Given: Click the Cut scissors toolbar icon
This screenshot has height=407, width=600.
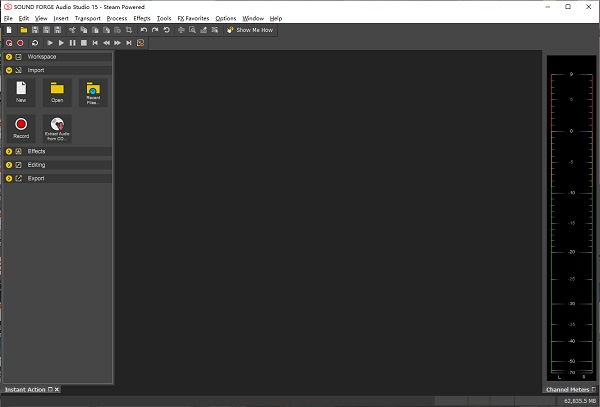Looking at the screenshot, I should tap(72, 30).
